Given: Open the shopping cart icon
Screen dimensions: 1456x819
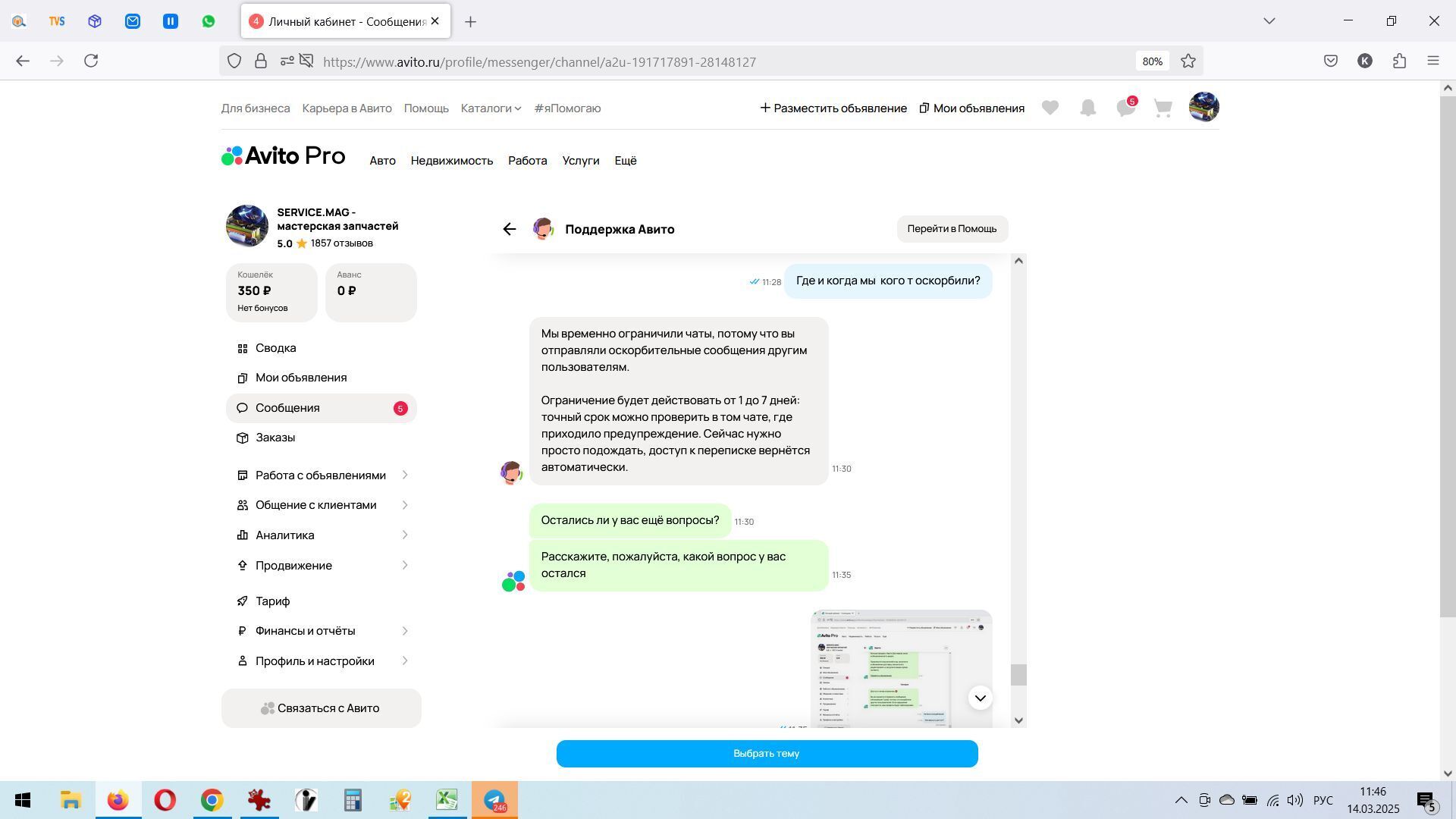Looking at the screenshot, I should tap(1163, 108).
